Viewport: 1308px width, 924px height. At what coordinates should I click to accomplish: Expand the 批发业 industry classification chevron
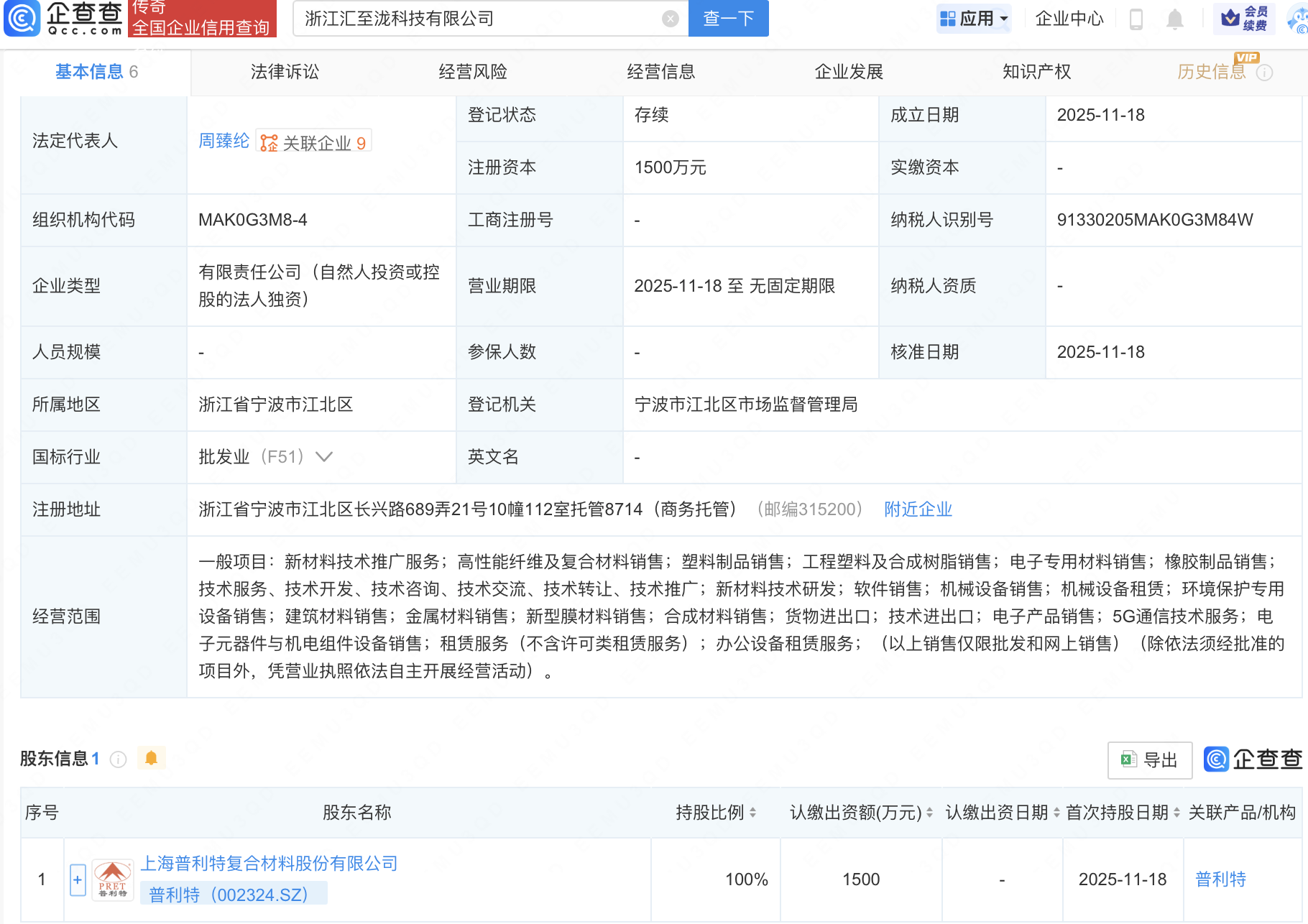[x=324, y=457]
